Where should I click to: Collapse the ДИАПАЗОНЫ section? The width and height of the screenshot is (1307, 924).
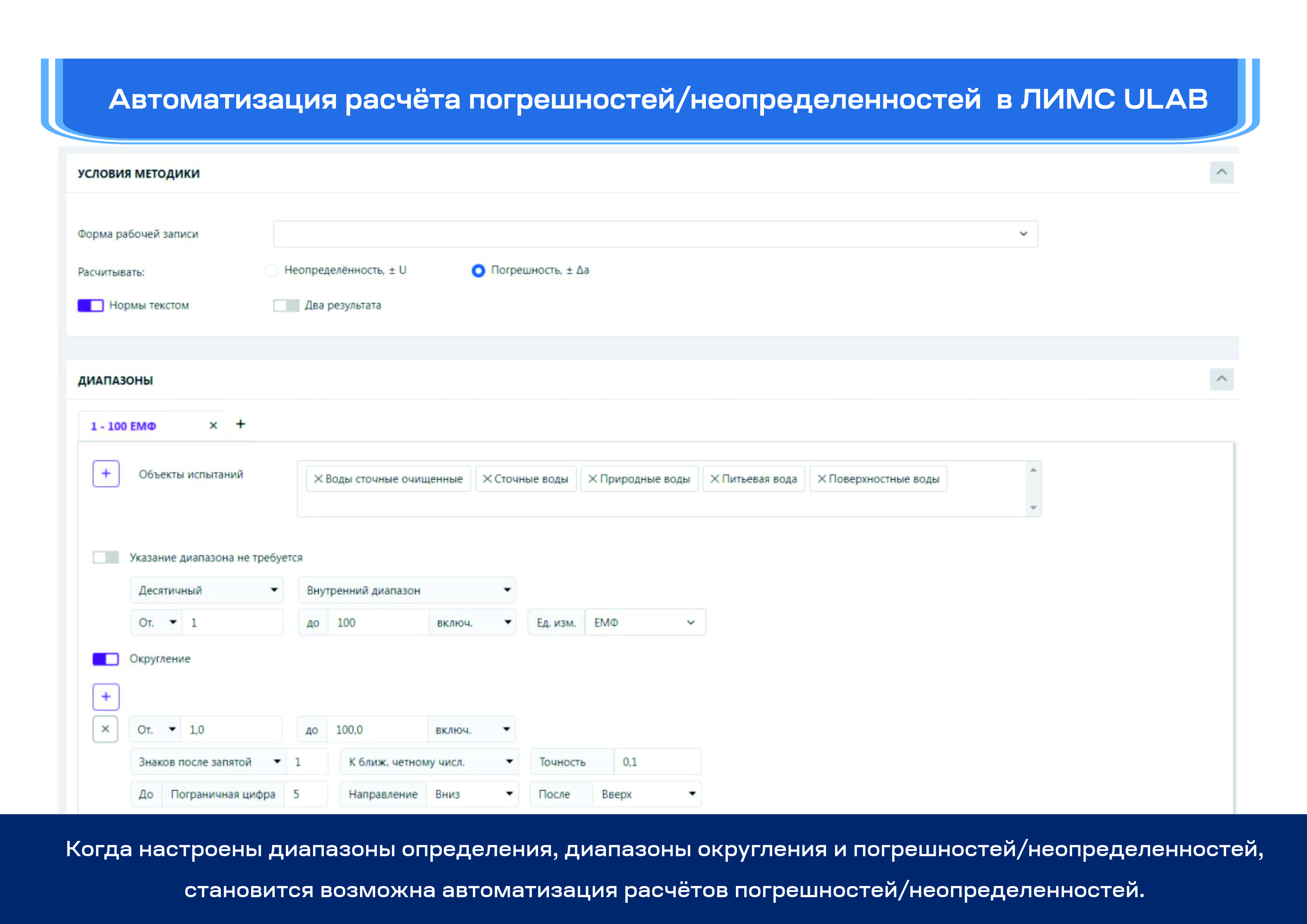pyautogui.click(x=1221, y=379)
